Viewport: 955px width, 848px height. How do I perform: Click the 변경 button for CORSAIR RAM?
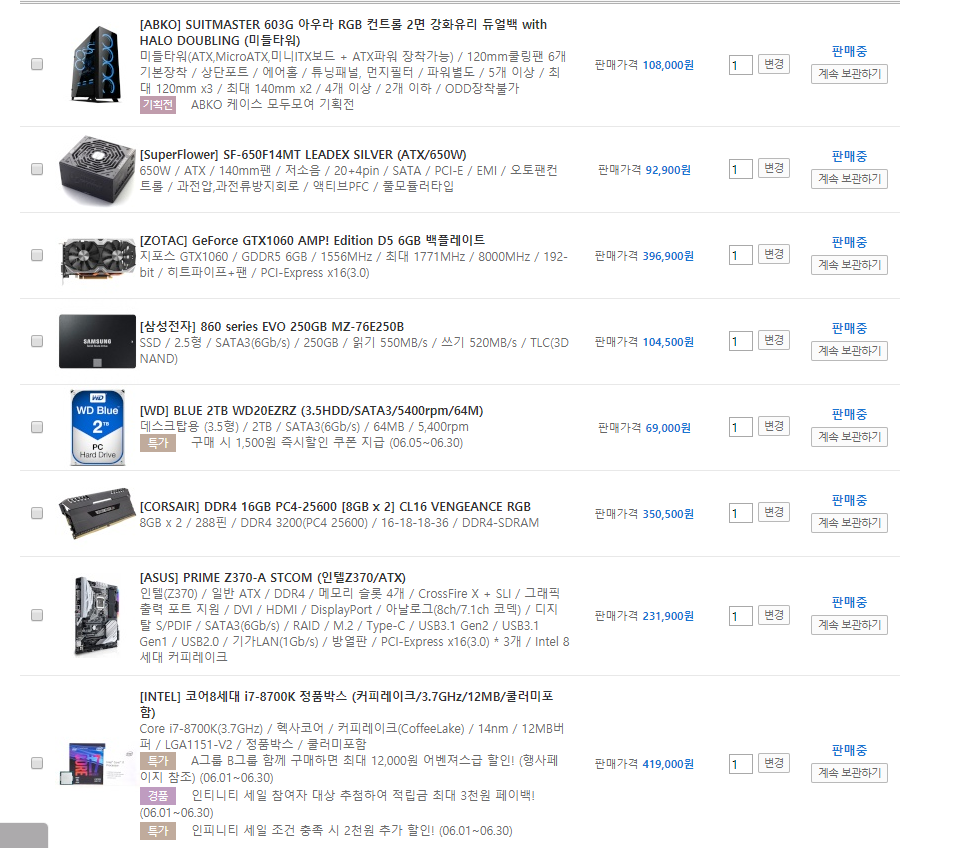pos(774,512)
